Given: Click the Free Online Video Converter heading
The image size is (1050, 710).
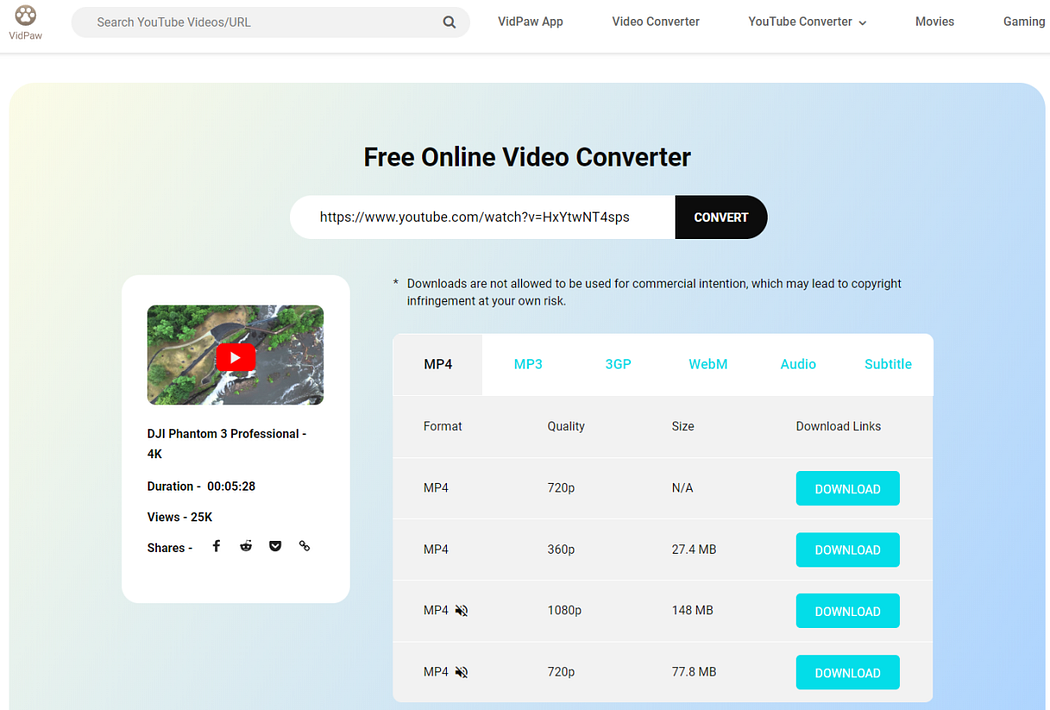Looking at the screenshot, I should pos(527,157).
